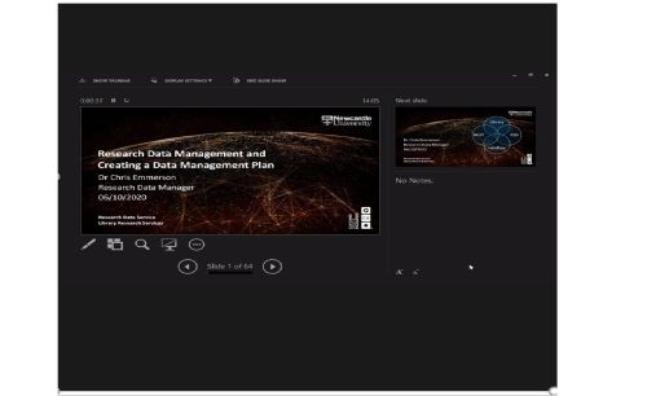Go to the previous slide arrow
This screenshot has height=396, width=647.
point(188,266)
